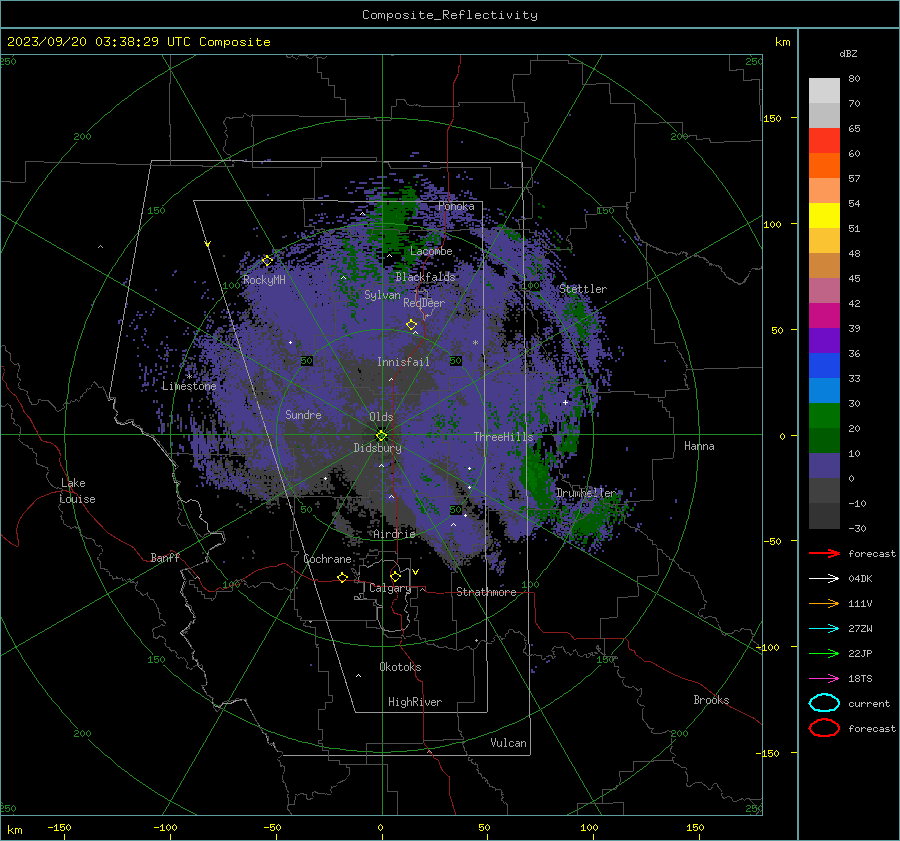Click the Banff label on map

[x=165, y=557]
